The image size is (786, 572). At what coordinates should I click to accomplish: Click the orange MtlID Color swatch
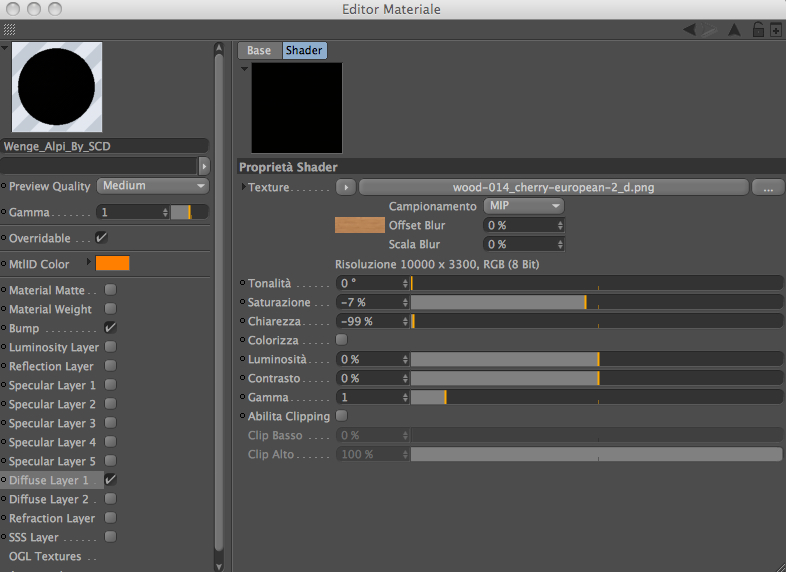point(113,264)
